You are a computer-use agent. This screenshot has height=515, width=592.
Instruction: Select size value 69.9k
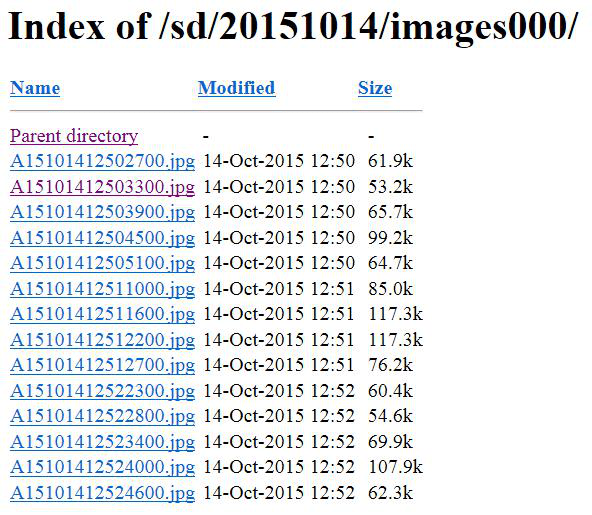coord(390,442)
